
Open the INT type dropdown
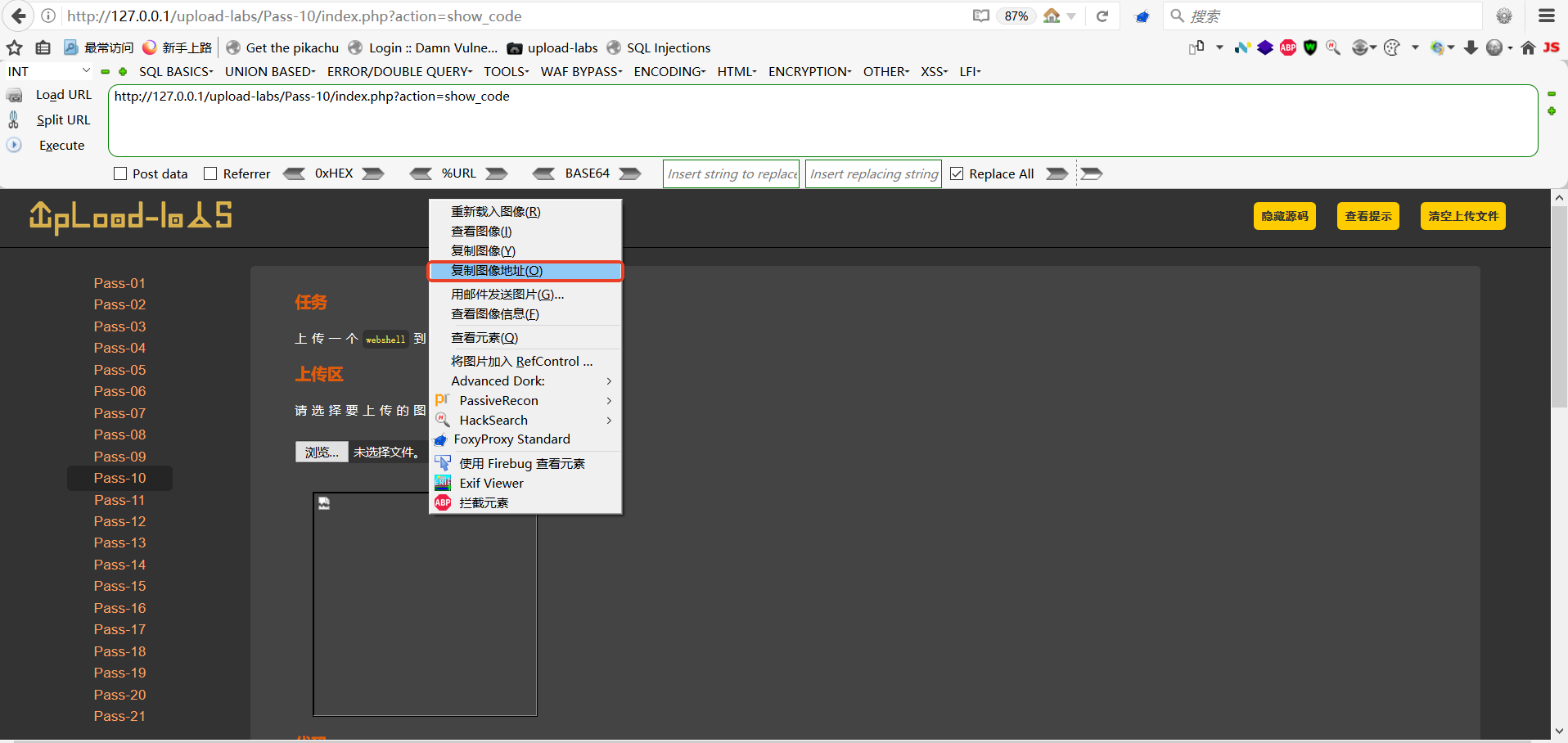[x=48, y=71]
